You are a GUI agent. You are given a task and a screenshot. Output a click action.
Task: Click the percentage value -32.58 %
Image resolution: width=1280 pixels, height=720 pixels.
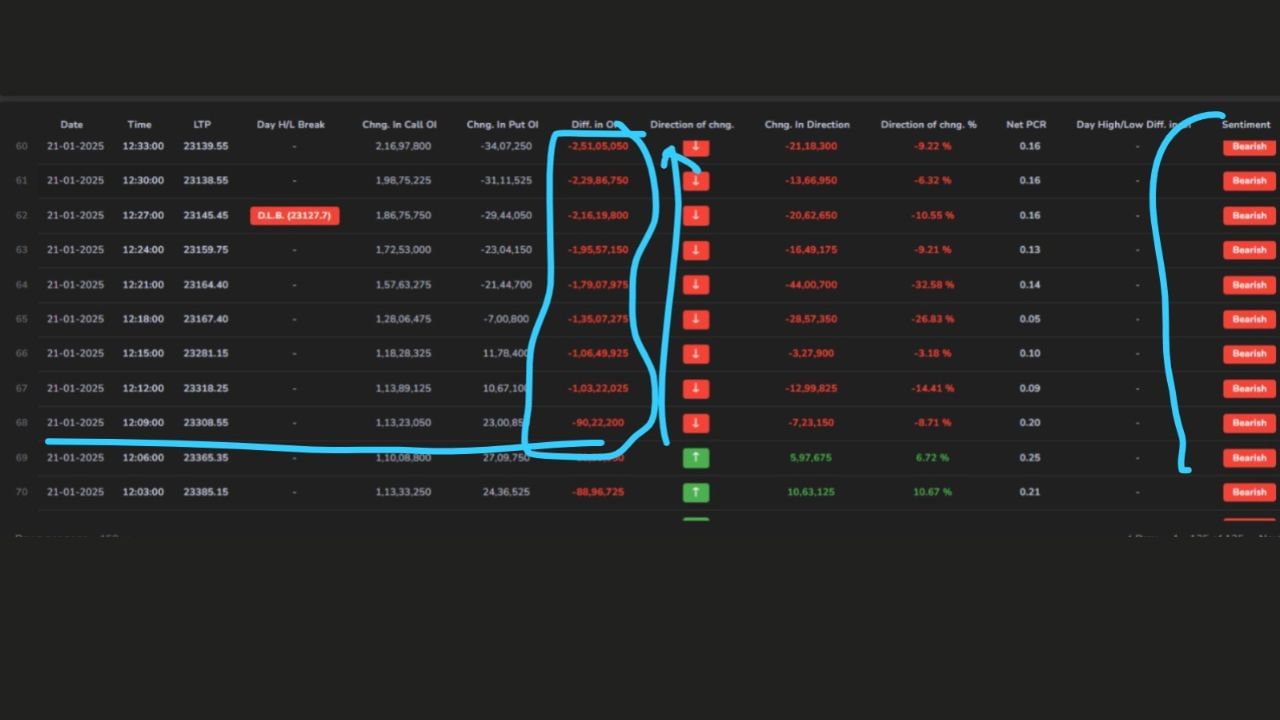[933, 285]
